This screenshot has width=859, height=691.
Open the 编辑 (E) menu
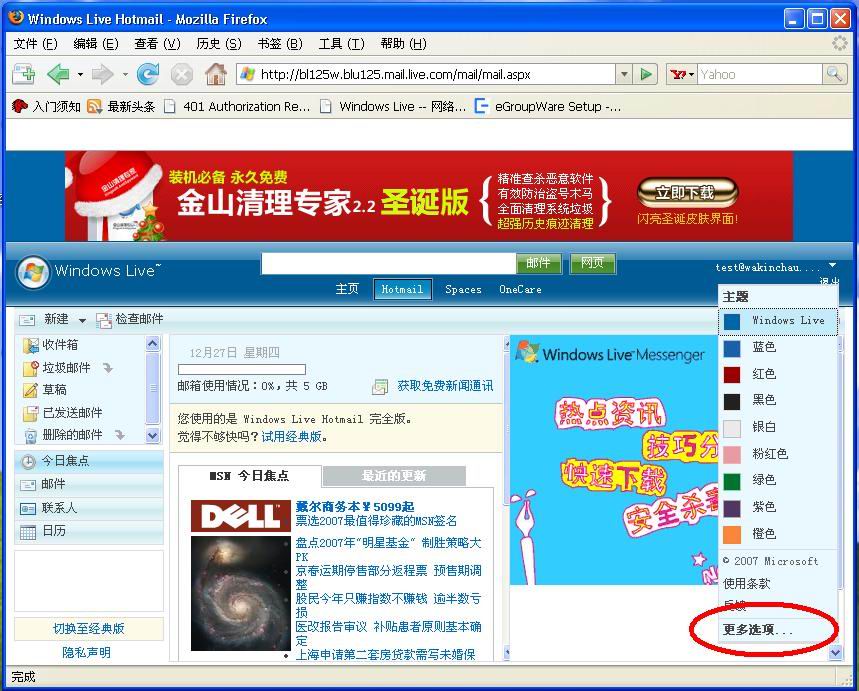click(96, 44)
